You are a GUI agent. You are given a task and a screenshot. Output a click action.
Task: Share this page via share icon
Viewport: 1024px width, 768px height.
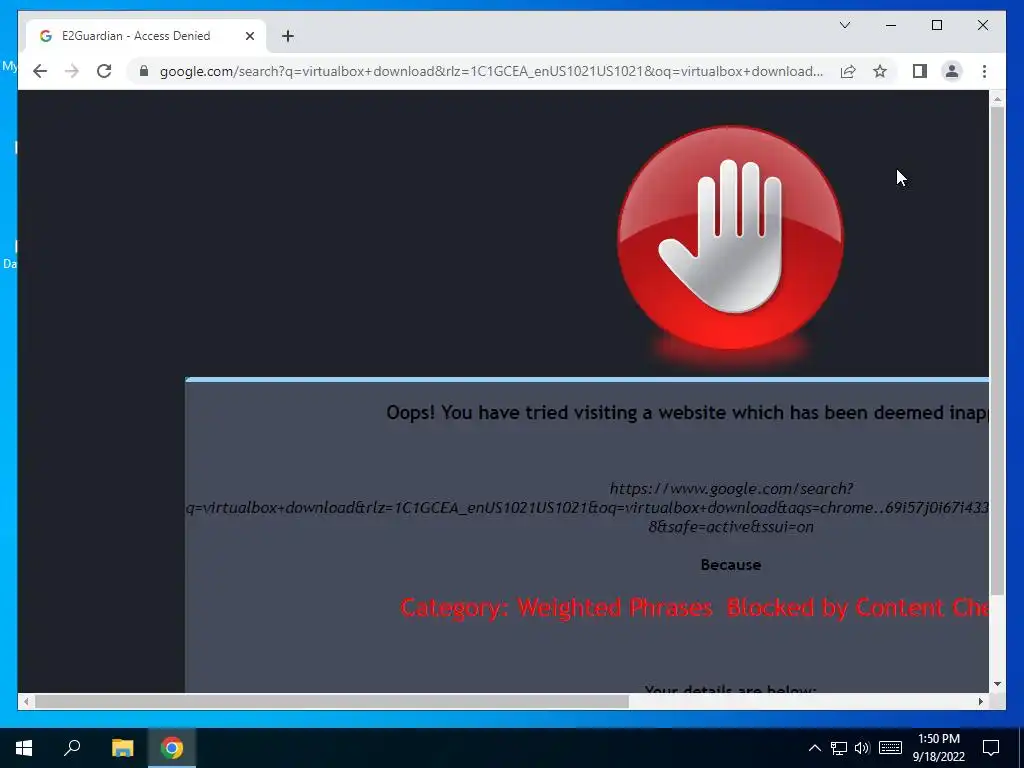pos(848,71)
